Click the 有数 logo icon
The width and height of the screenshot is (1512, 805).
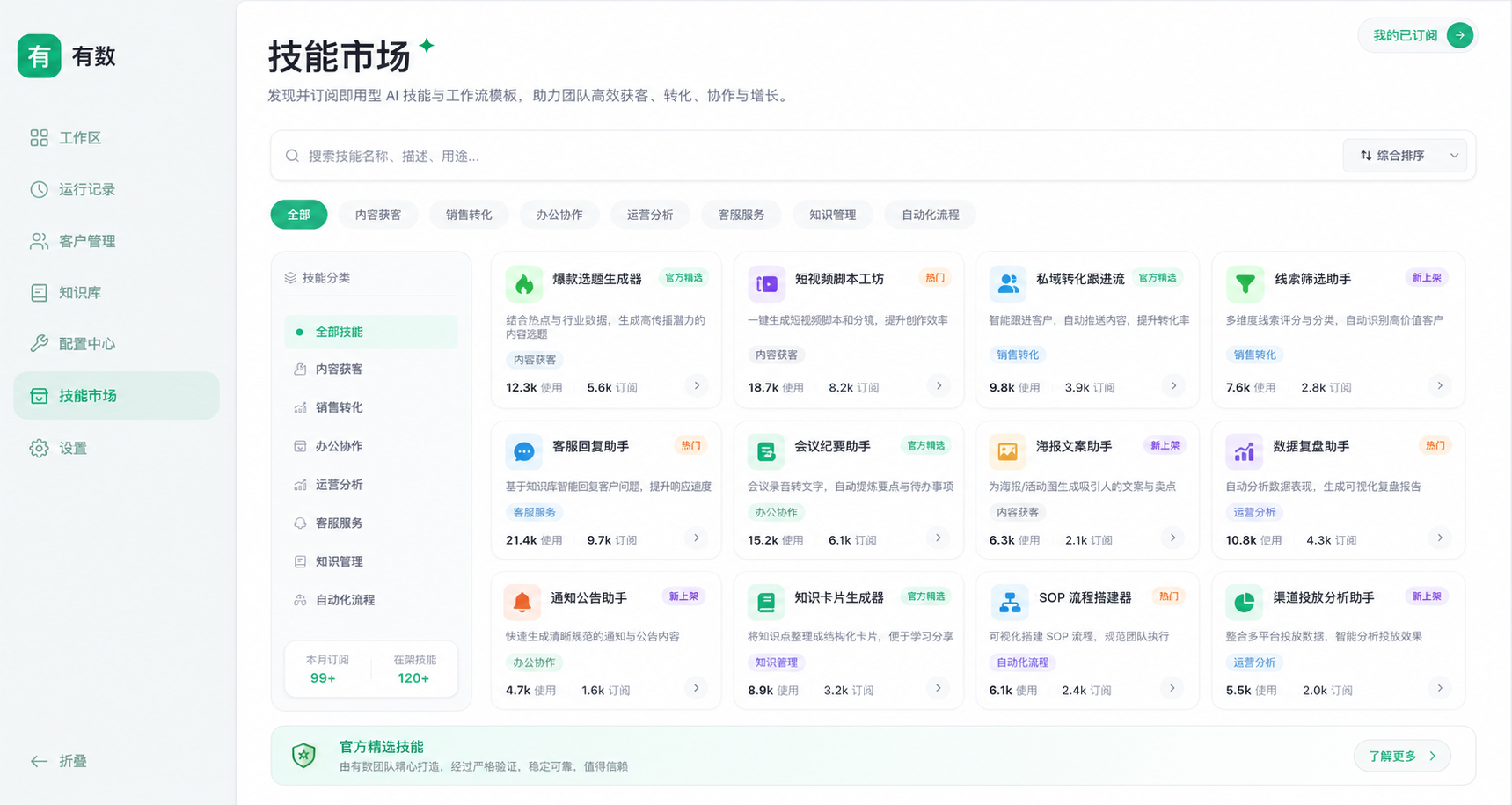pyautogui.click(x=40, y=56)
